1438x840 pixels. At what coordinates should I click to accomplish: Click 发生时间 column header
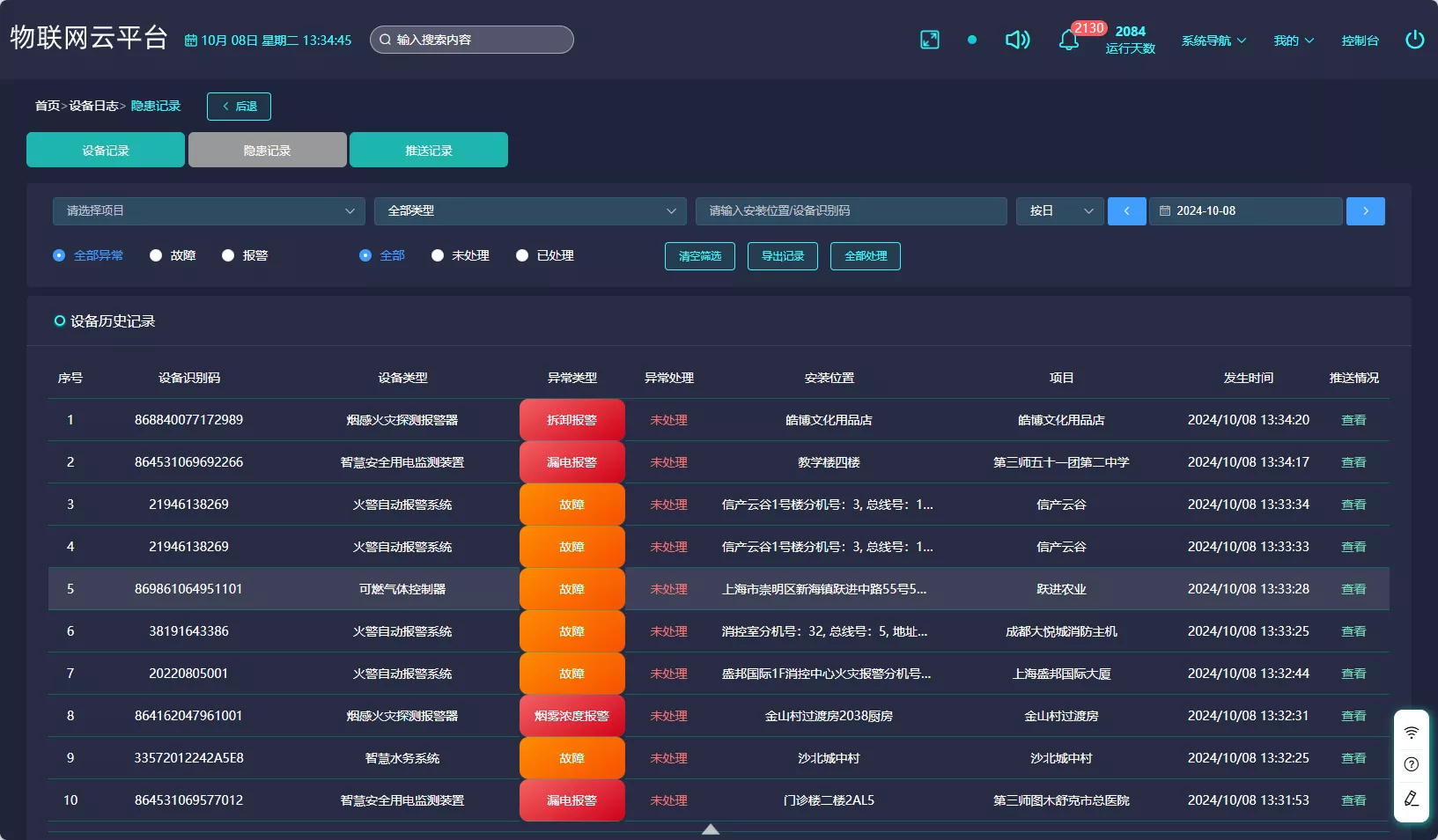pos(1249,378)
